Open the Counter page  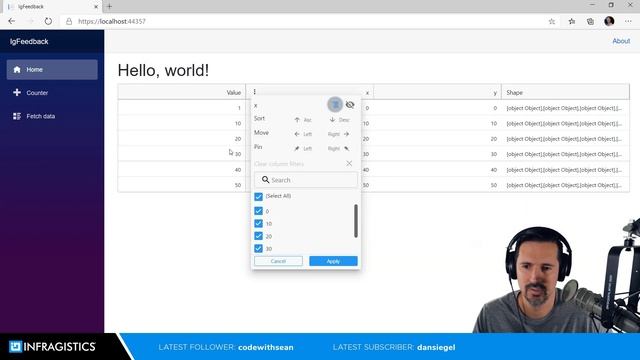[52, 93]
